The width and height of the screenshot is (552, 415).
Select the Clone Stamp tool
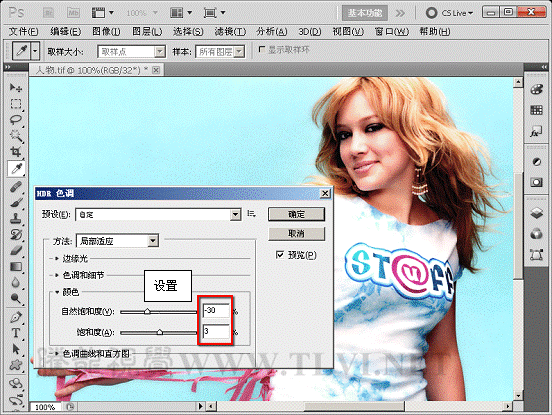pos(16,219)
